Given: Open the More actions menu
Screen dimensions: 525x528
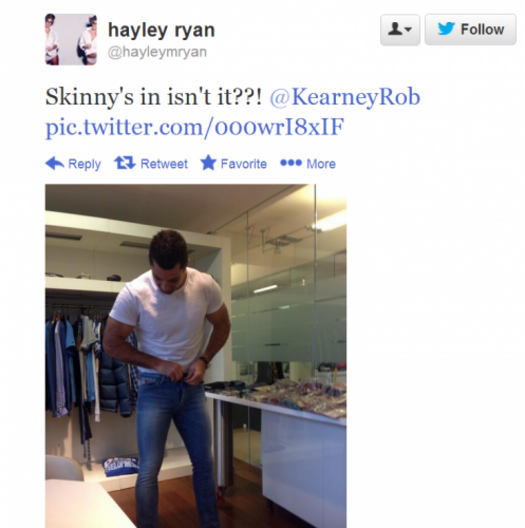Looking at the screenshot, I should pyautogui.click(x=308, y=164).
